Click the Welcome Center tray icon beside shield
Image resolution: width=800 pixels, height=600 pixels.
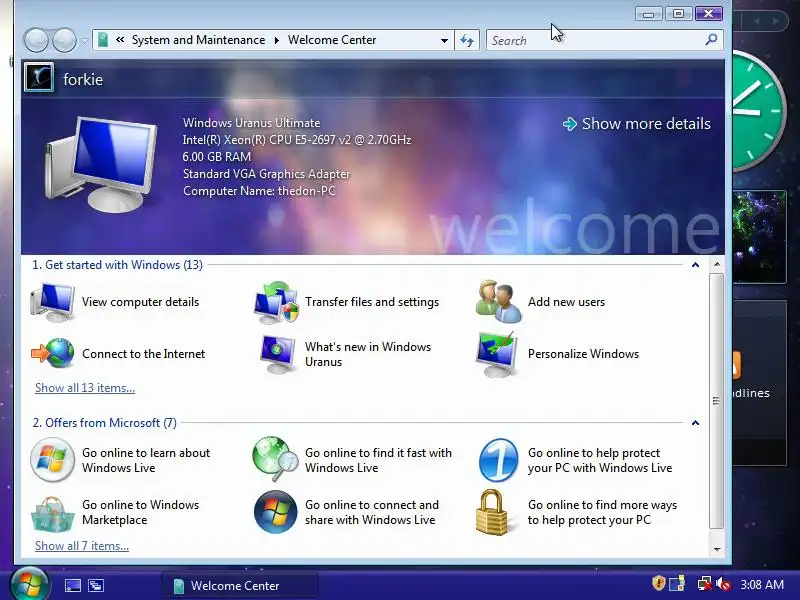pyautogui.click(x=678, y=584)
